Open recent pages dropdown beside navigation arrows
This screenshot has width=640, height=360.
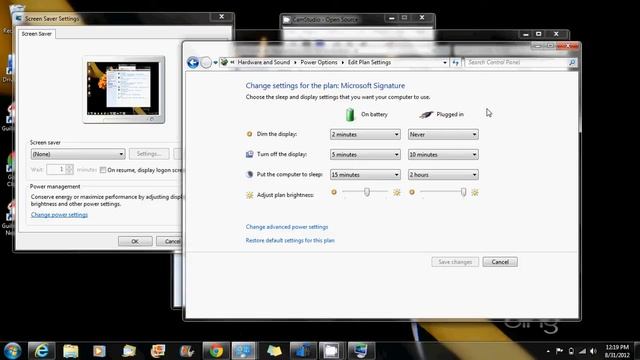tap(216, 62)
